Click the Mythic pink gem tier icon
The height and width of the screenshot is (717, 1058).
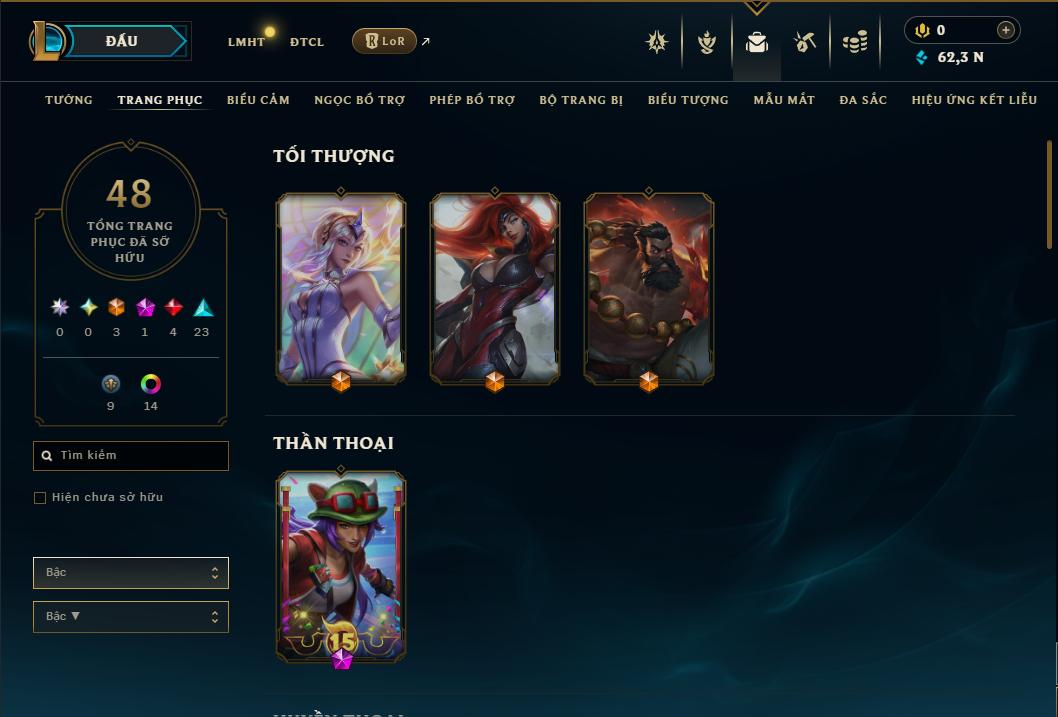click(145, 308)
